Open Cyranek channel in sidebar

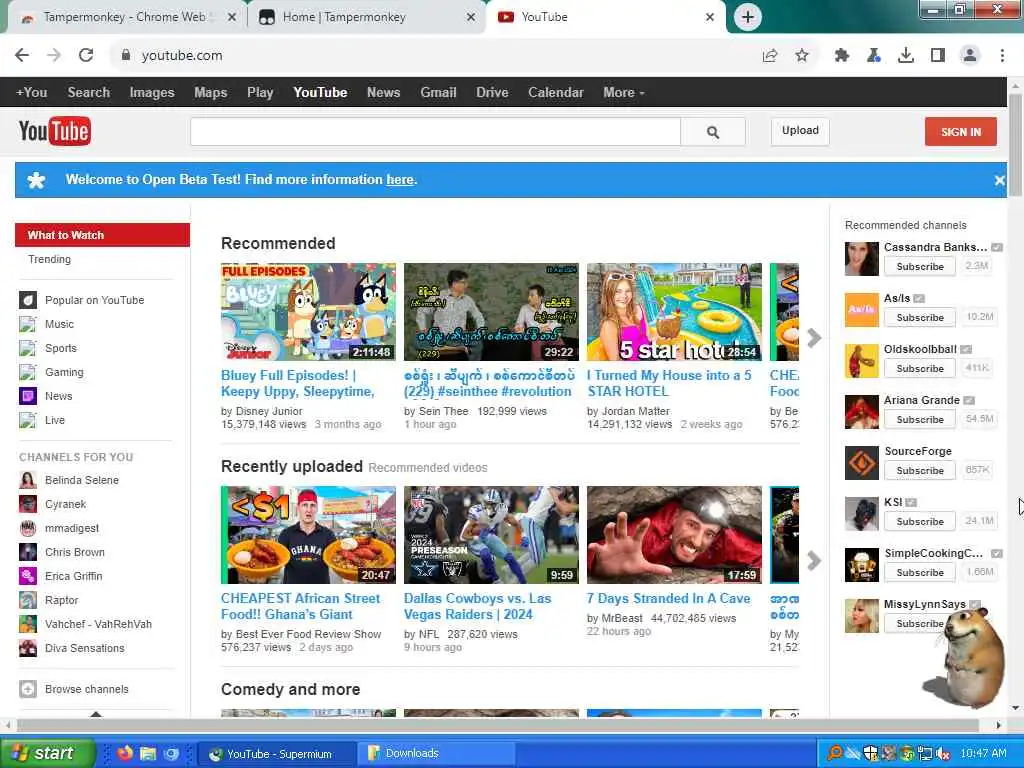point(65,504)
